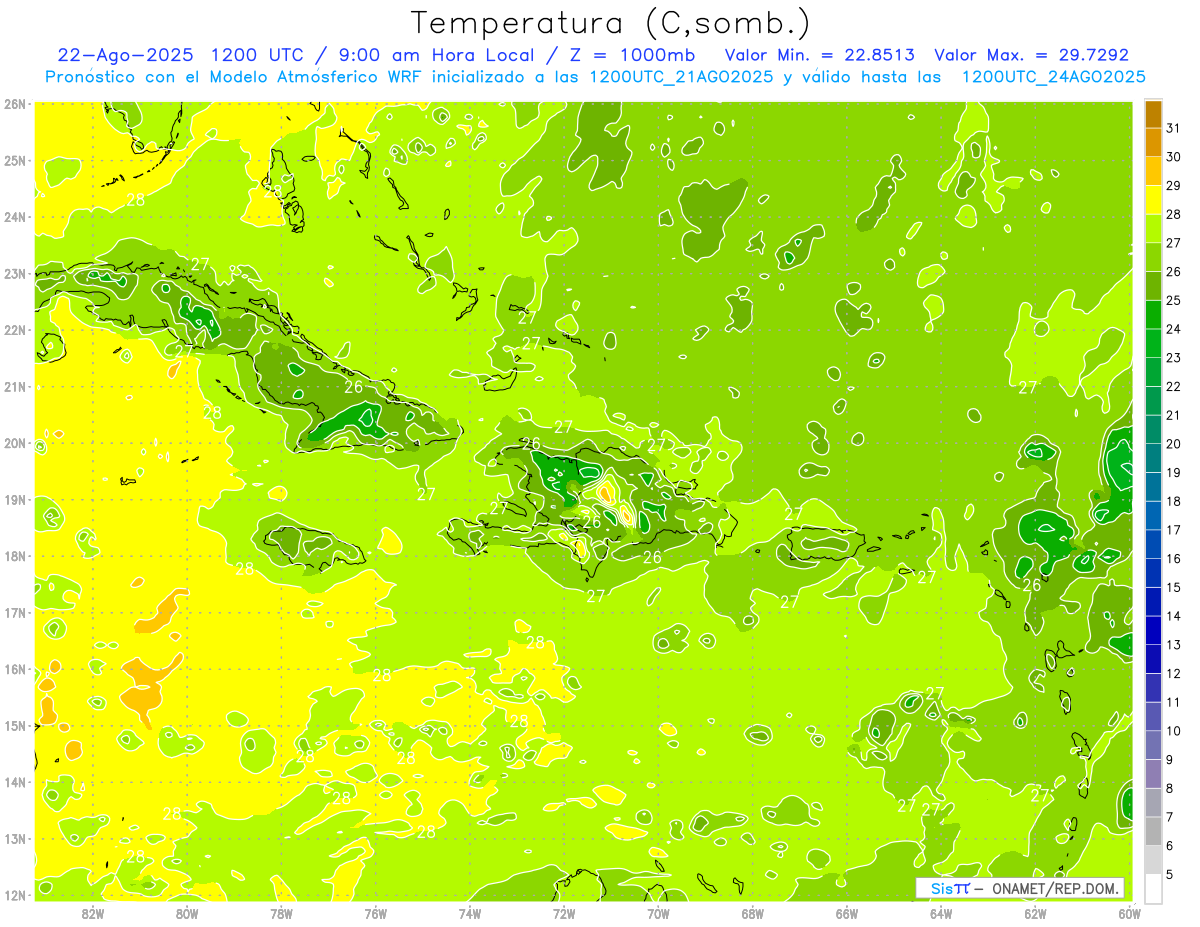Click the longitude axis label "70W"
Viewport: 1200px width, 927px height.
(x=658, y=913)
